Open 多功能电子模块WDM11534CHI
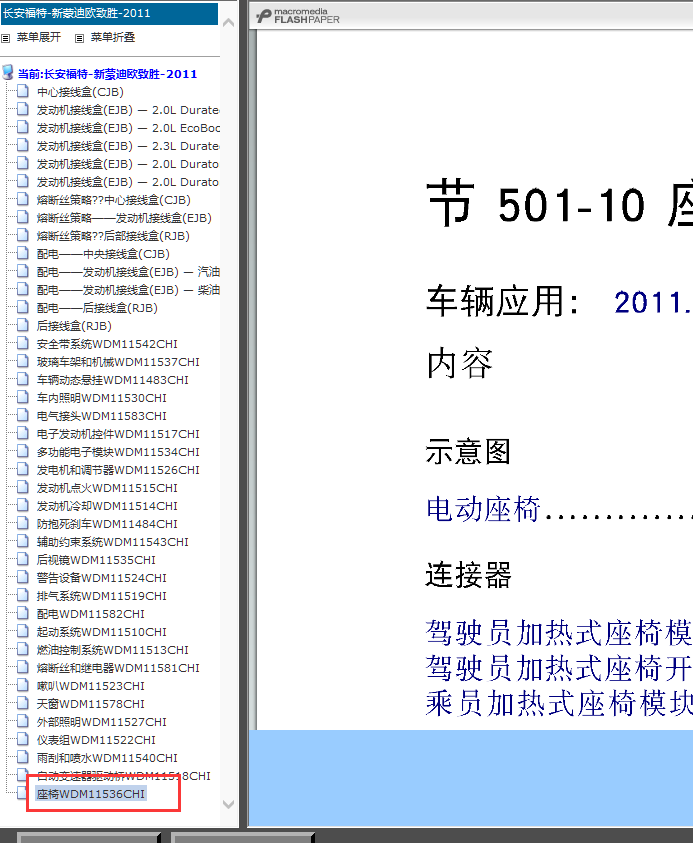693x843 pixels. 118,452
